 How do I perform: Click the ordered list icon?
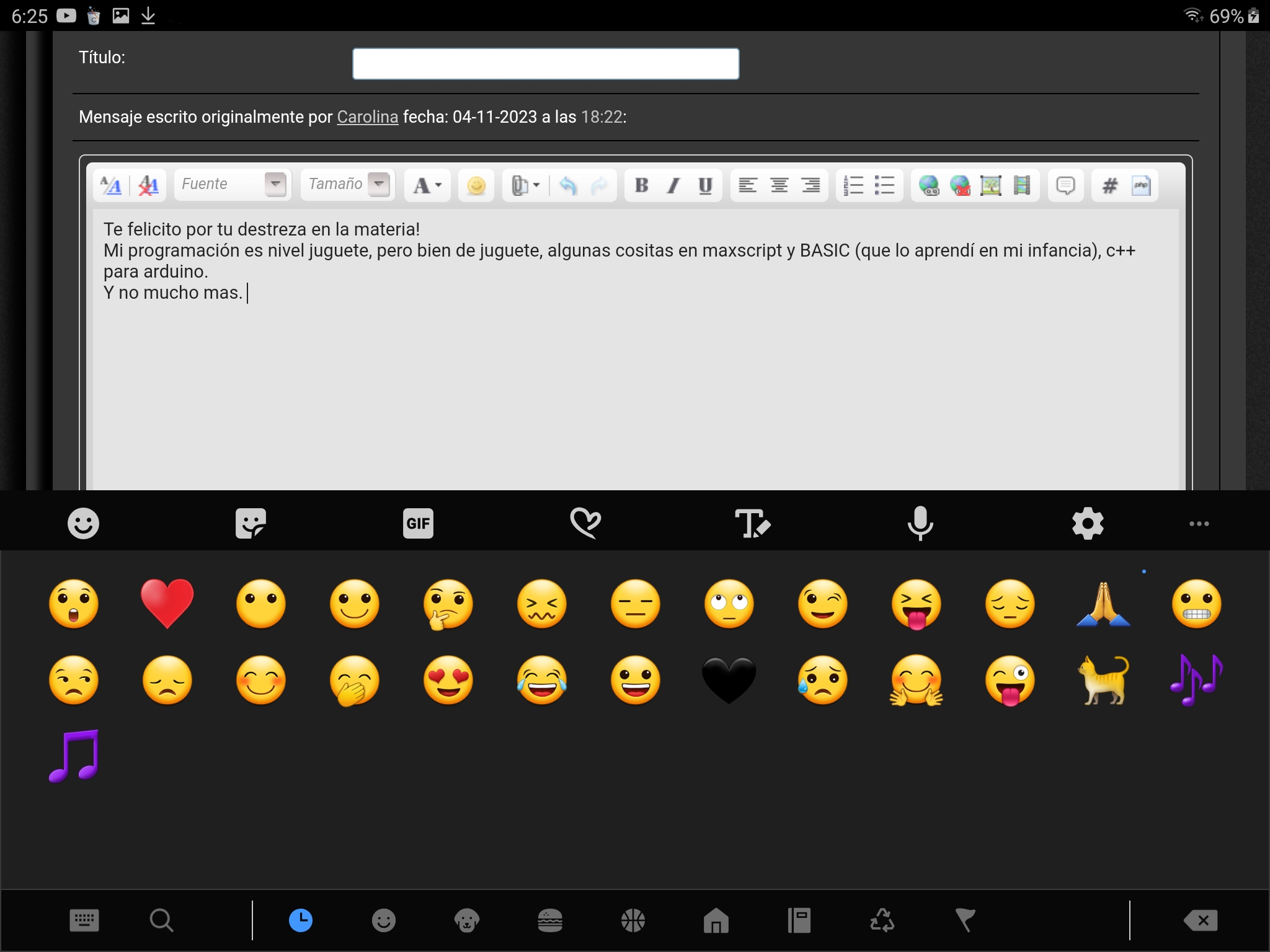click(x=853, y=185)
